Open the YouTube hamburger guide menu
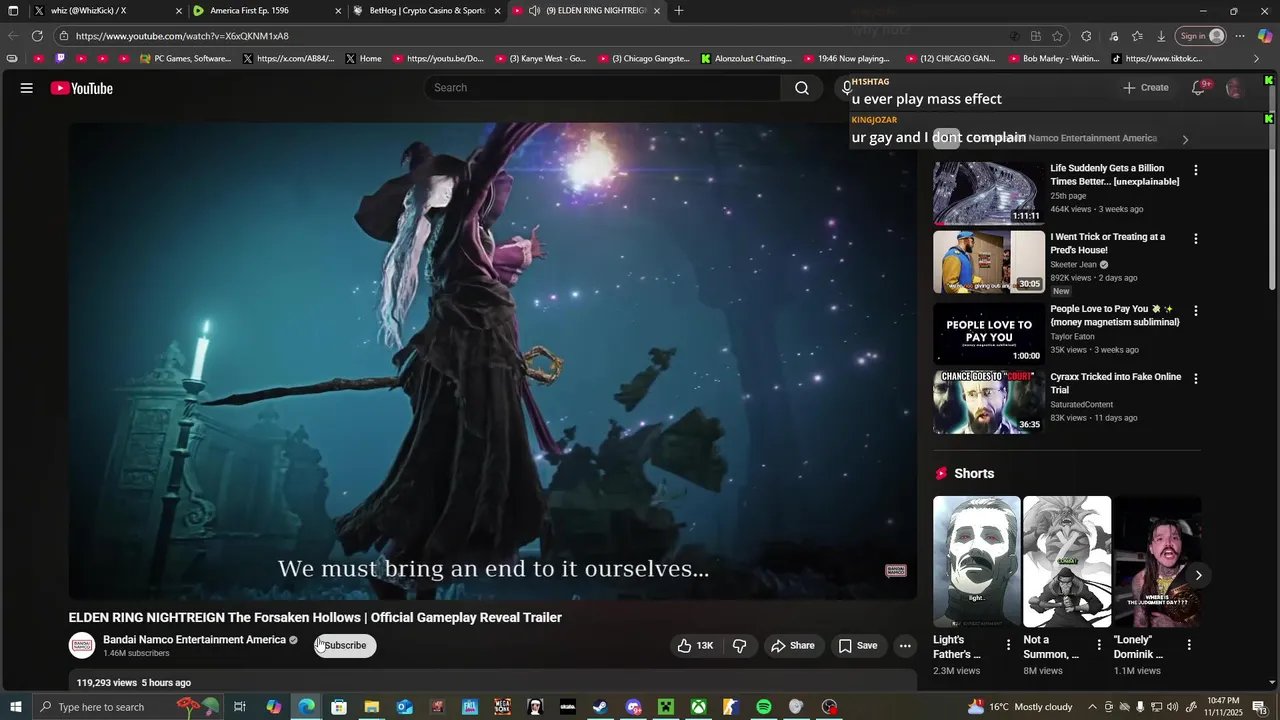 click(x=27, y=88)
